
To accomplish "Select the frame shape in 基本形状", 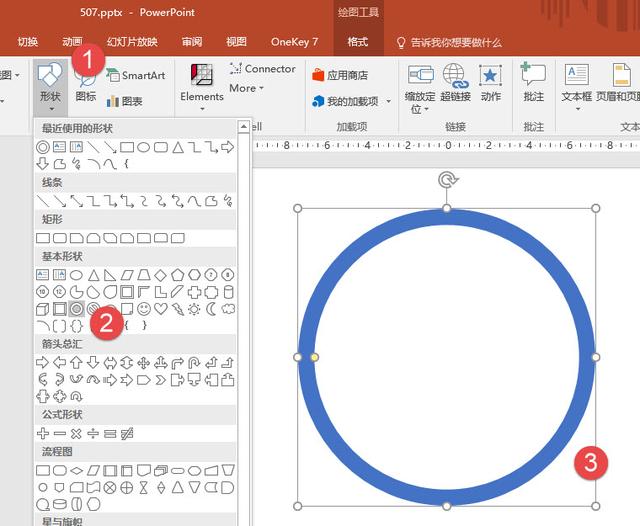I will [x=127, y=292].
